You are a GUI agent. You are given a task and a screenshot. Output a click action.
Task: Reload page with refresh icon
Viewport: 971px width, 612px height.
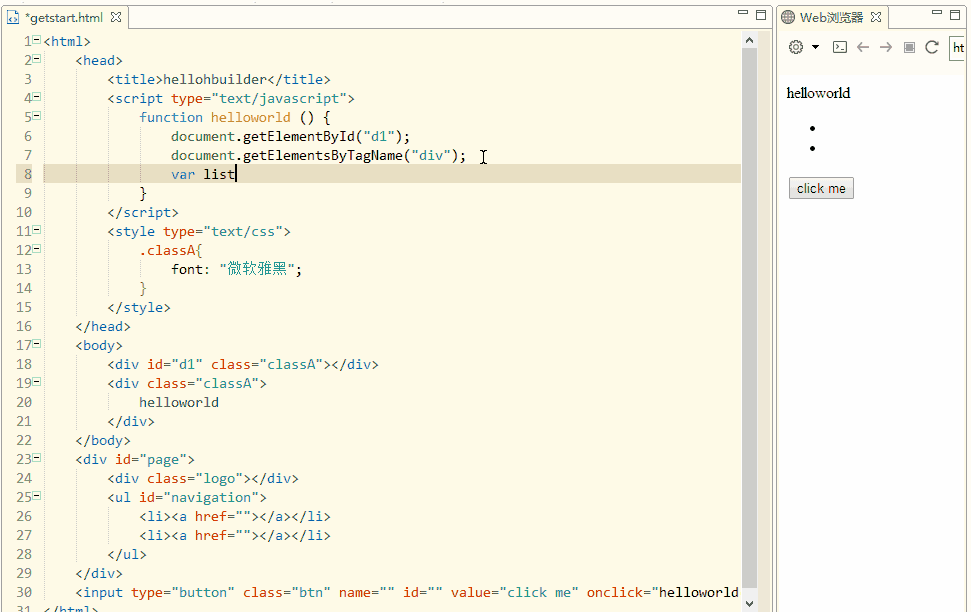click(x=932, y=47)
